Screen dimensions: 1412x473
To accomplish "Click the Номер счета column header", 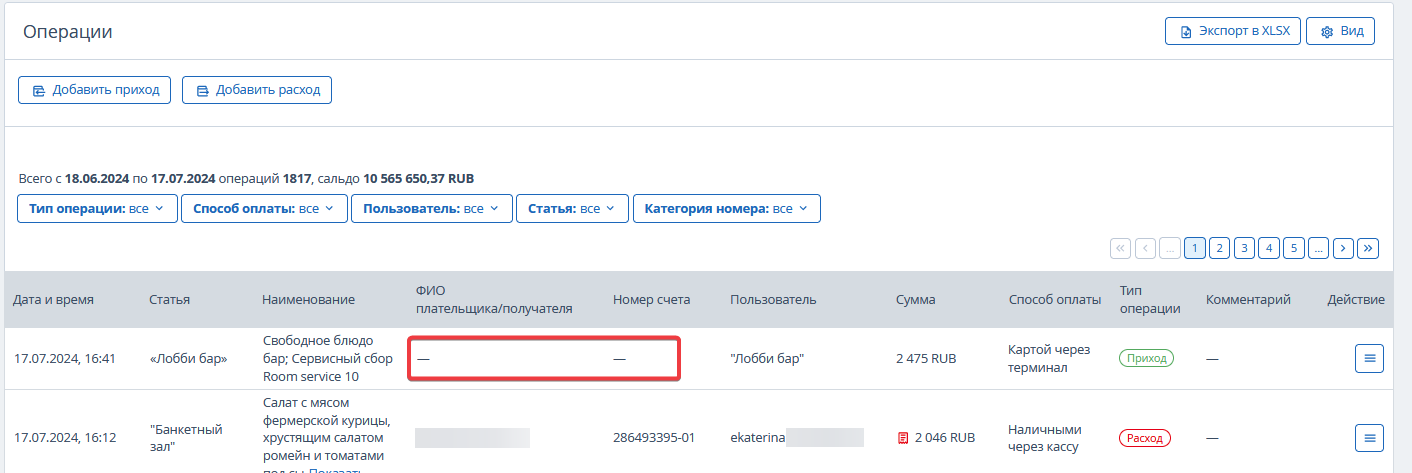I will coord(651,300).
